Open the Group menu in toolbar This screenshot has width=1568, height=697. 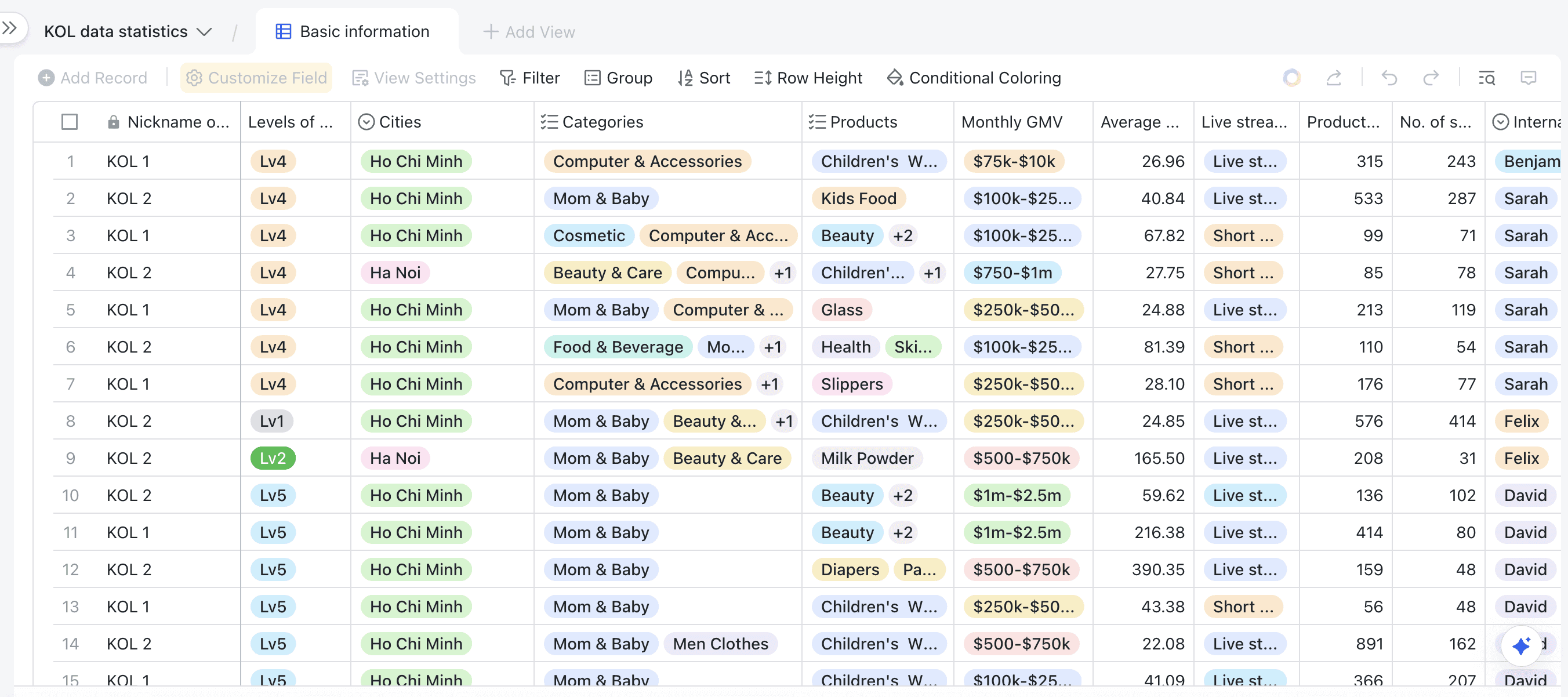pos(618,78)
